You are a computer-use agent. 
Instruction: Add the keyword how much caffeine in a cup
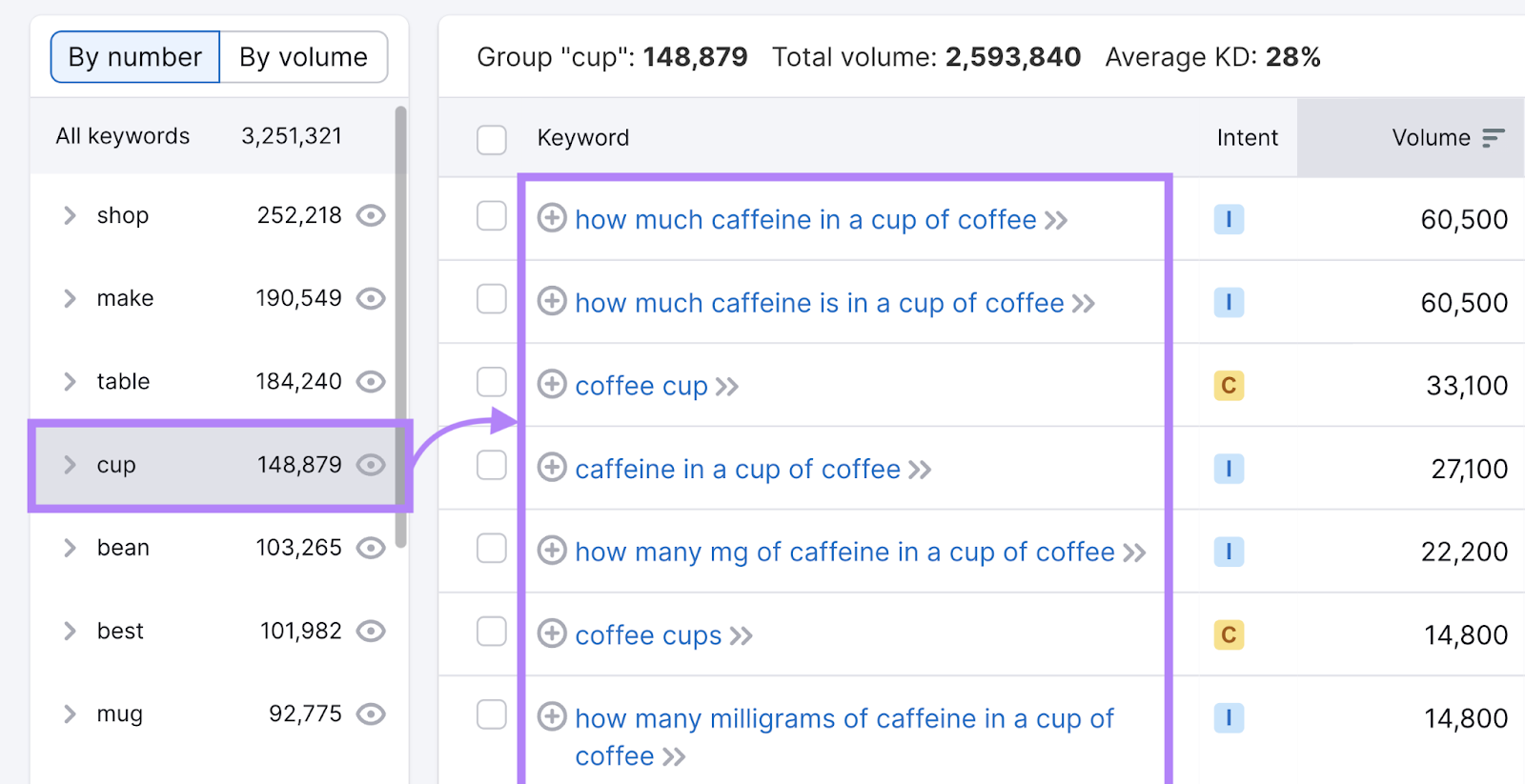tap(552, 219)
